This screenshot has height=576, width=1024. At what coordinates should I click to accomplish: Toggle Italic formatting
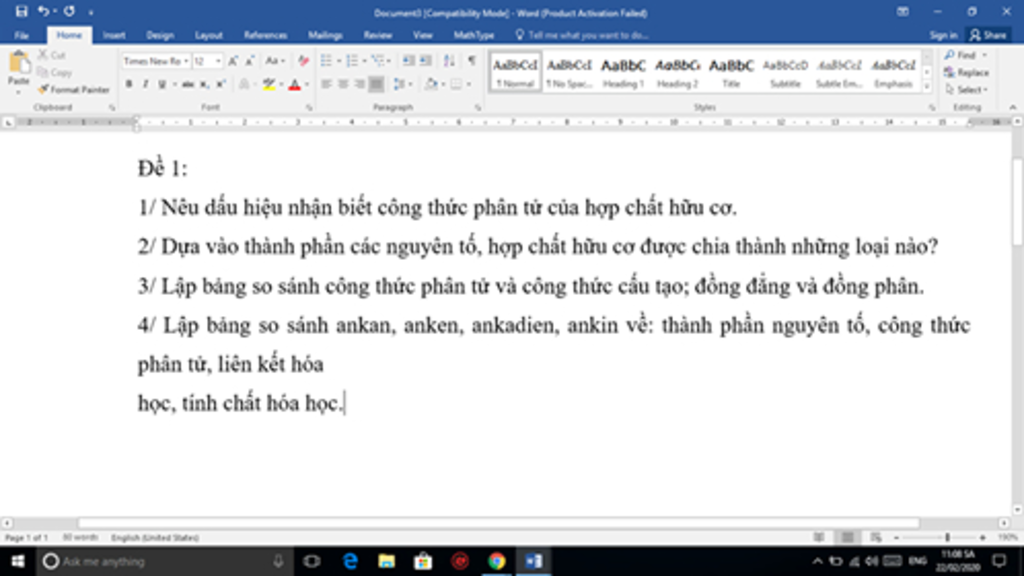[145, 84]
